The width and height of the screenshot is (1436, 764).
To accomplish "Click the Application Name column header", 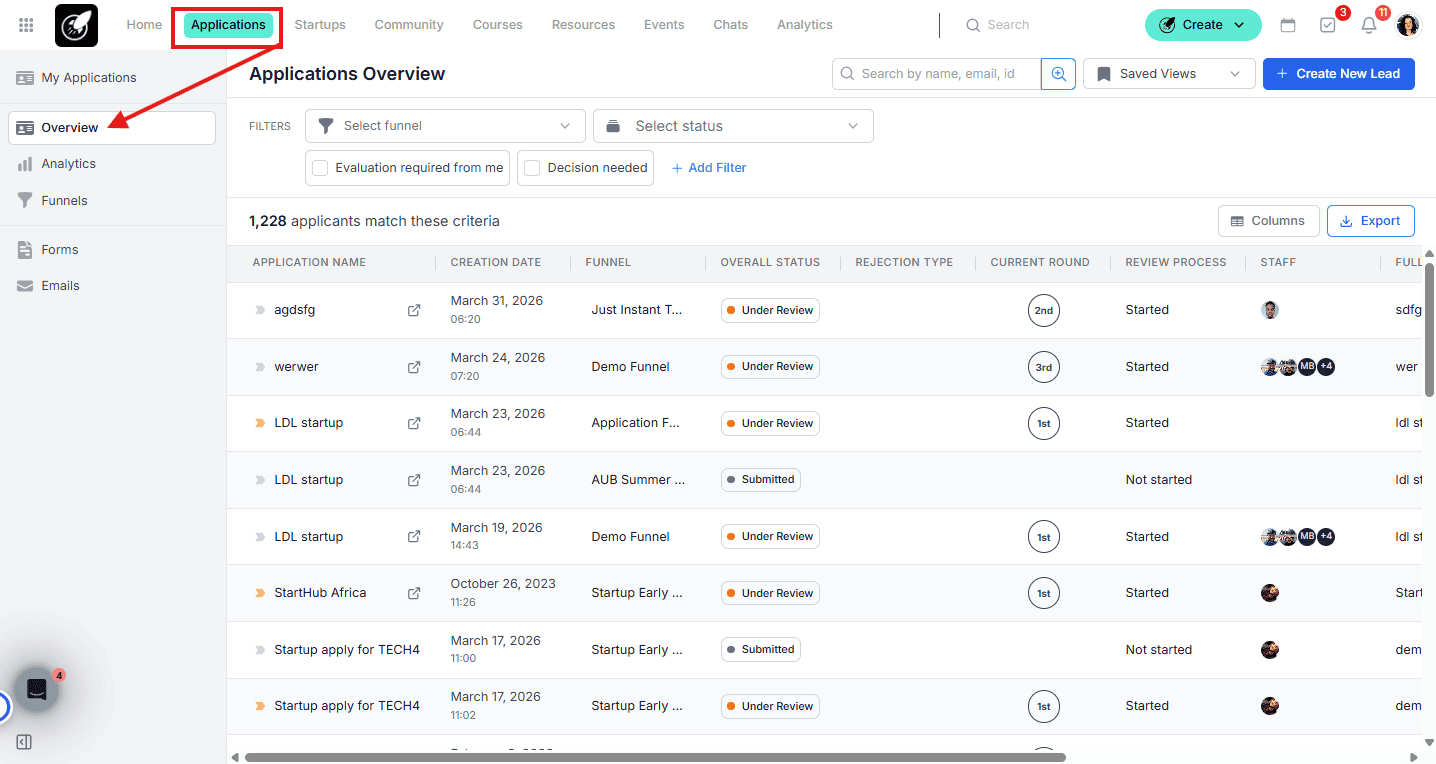I will pyautogui.click(x=309, y=262).
